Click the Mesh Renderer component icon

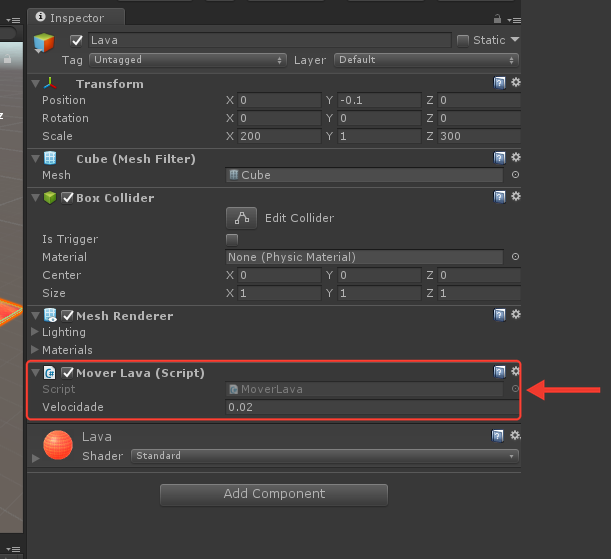50,315
